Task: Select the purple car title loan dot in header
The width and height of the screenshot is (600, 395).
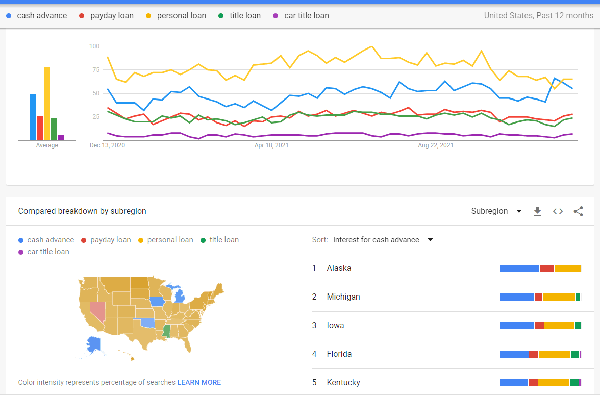Action: [275, 16]
